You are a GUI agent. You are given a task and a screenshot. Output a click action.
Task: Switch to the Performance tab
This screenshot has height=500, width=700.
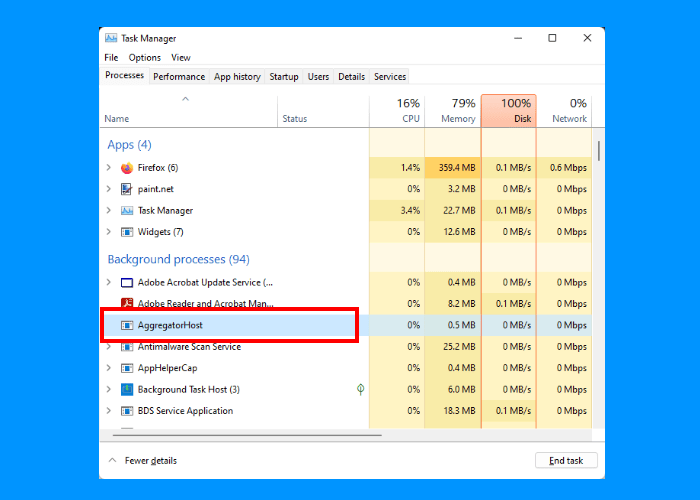(179, 76)
